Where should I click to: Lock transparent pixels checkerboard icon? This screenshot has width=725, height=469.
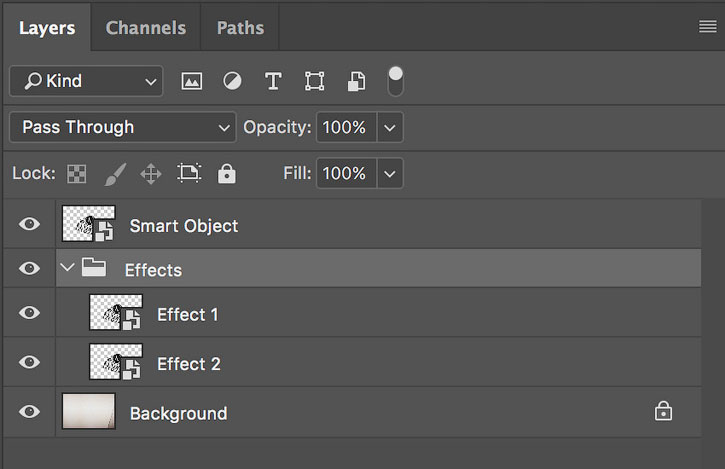tap(77, 174)
